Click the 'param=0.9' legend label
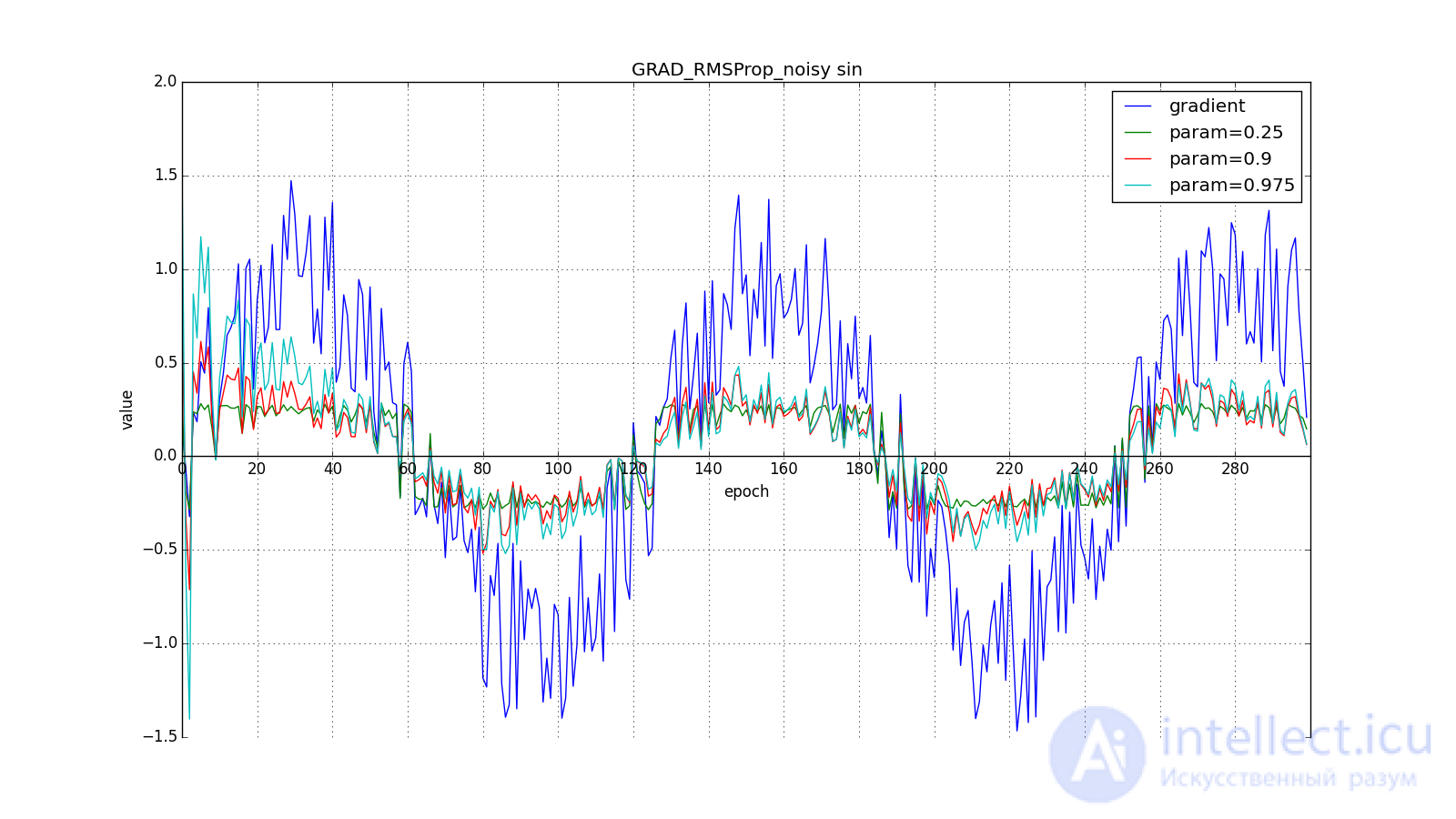The height and width of the screenshot is (819, 1456). pos(1220,158)
